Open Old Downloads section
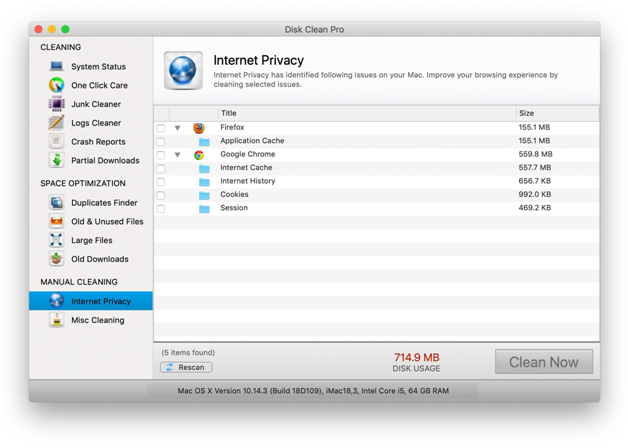The image size is (628, 448). tap(100, 259)
